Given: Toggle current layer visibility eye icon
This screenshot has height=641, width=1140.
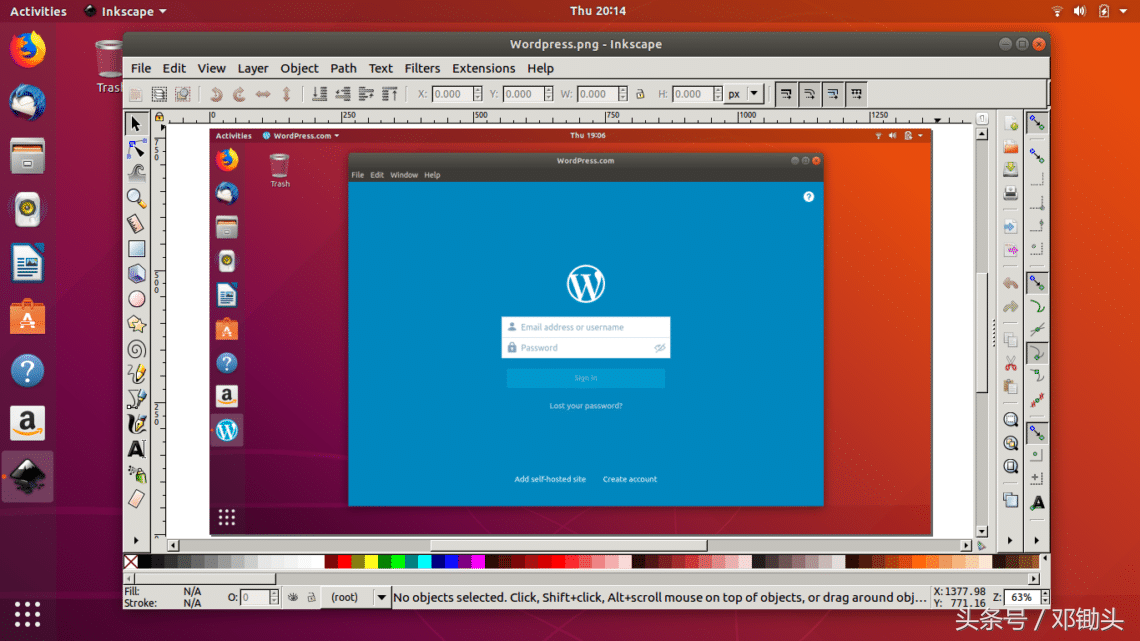Looking at the screenshot, I should tap(293, 597).
